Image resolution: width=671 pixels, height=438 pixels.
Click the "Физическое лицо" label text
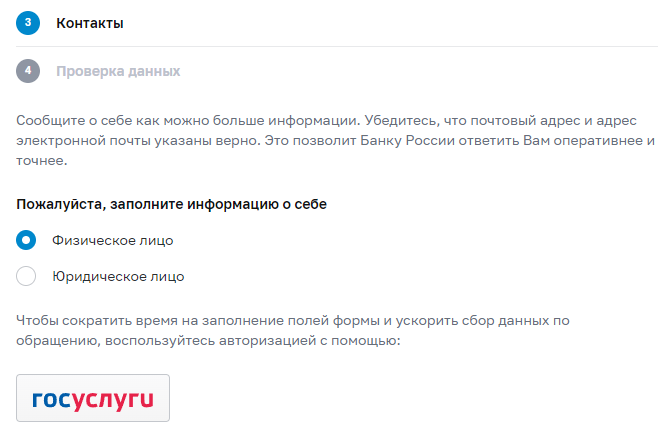(112, 240)
